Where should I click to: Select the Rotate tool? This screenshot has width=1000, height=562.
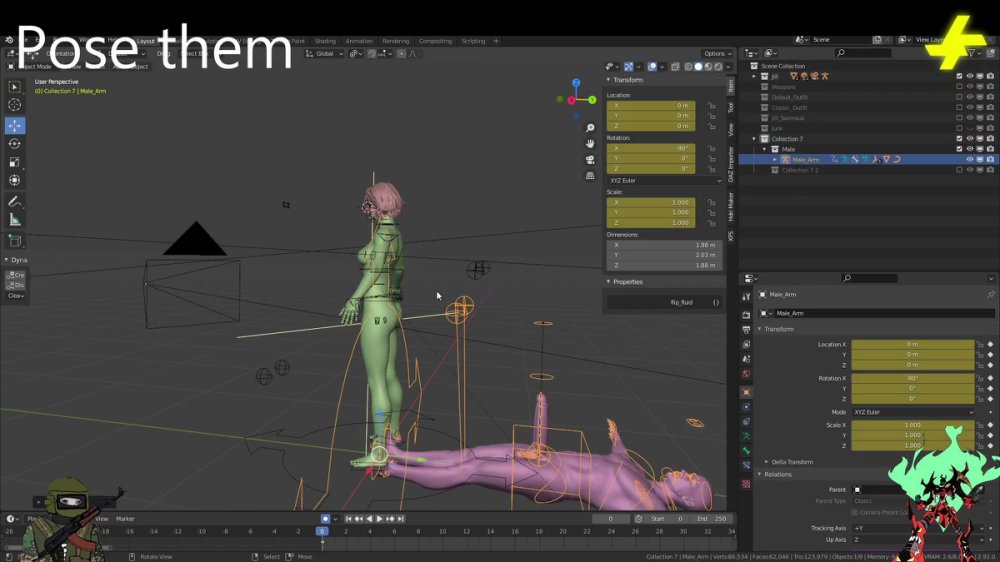click(15, 144)
